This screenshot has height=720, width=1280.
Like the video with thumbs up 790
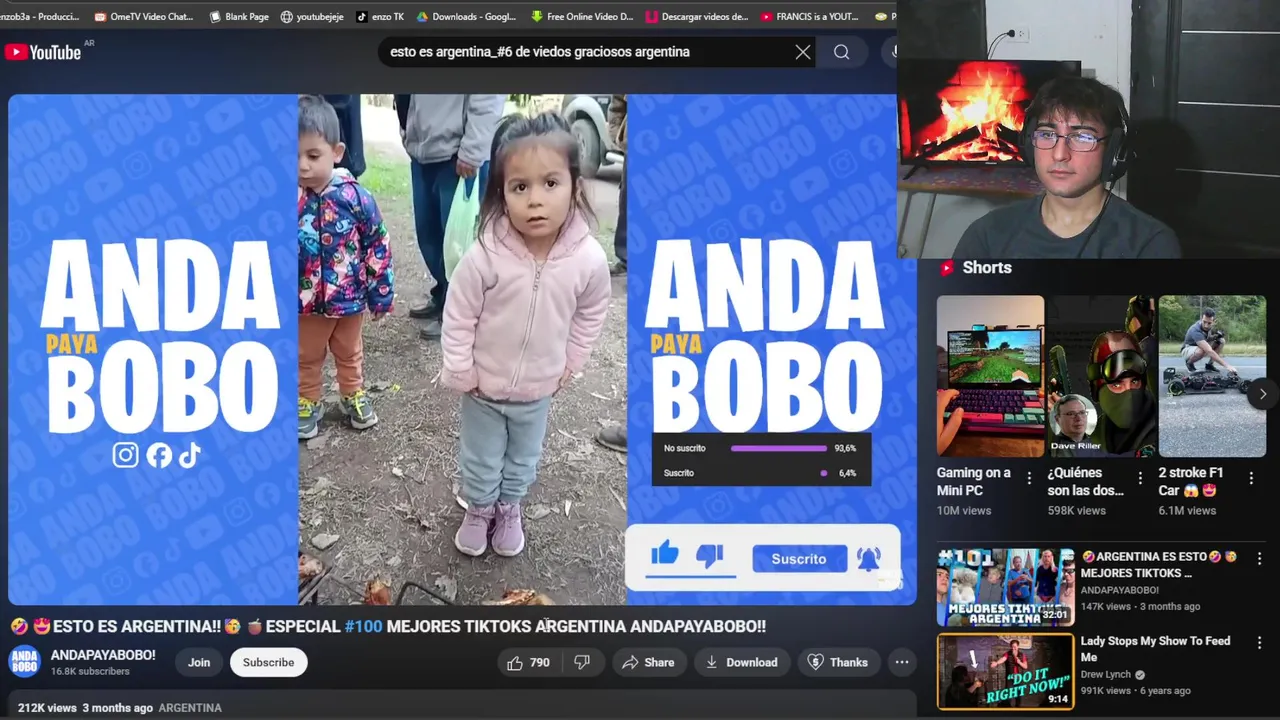click(528, 662)
